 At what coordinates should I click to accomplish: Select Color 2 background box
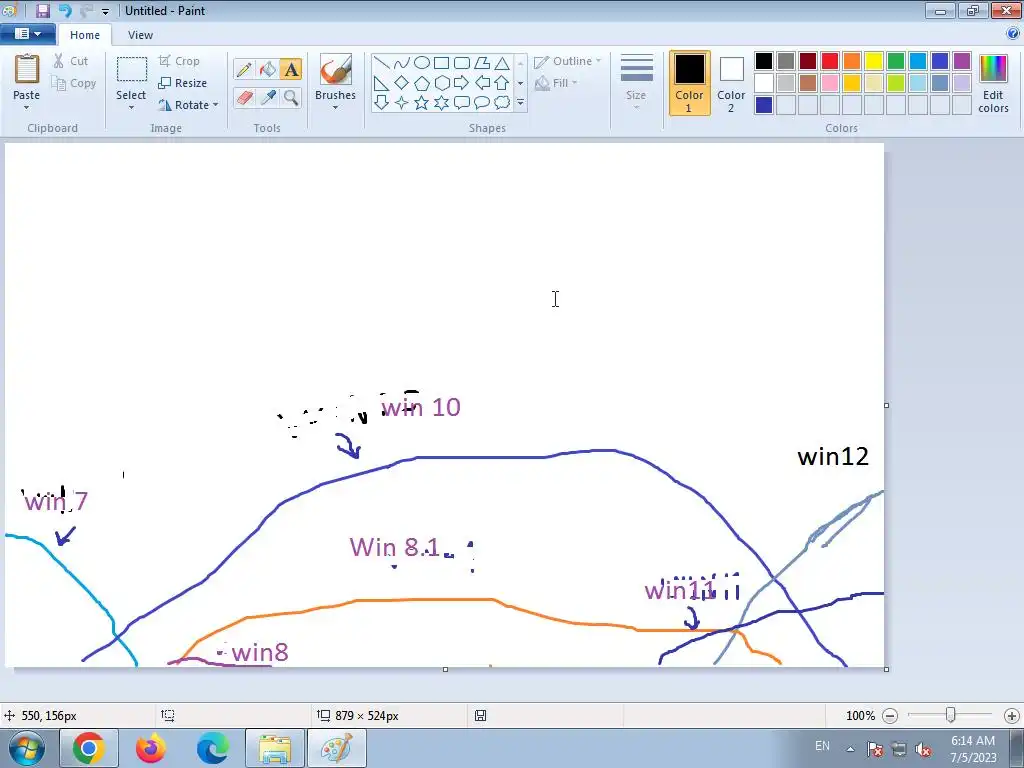click(x=731, y=84)
